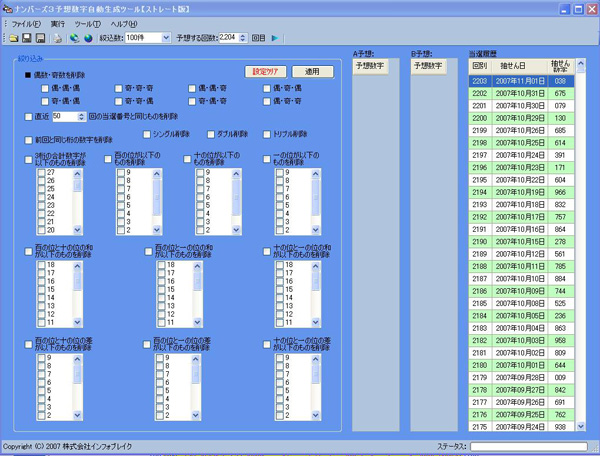Toggle the トリプル削除 checkbox
Image resolution: width=600 pixels, height=456 pixels.
pyautogui.click(x=267, y=134)
